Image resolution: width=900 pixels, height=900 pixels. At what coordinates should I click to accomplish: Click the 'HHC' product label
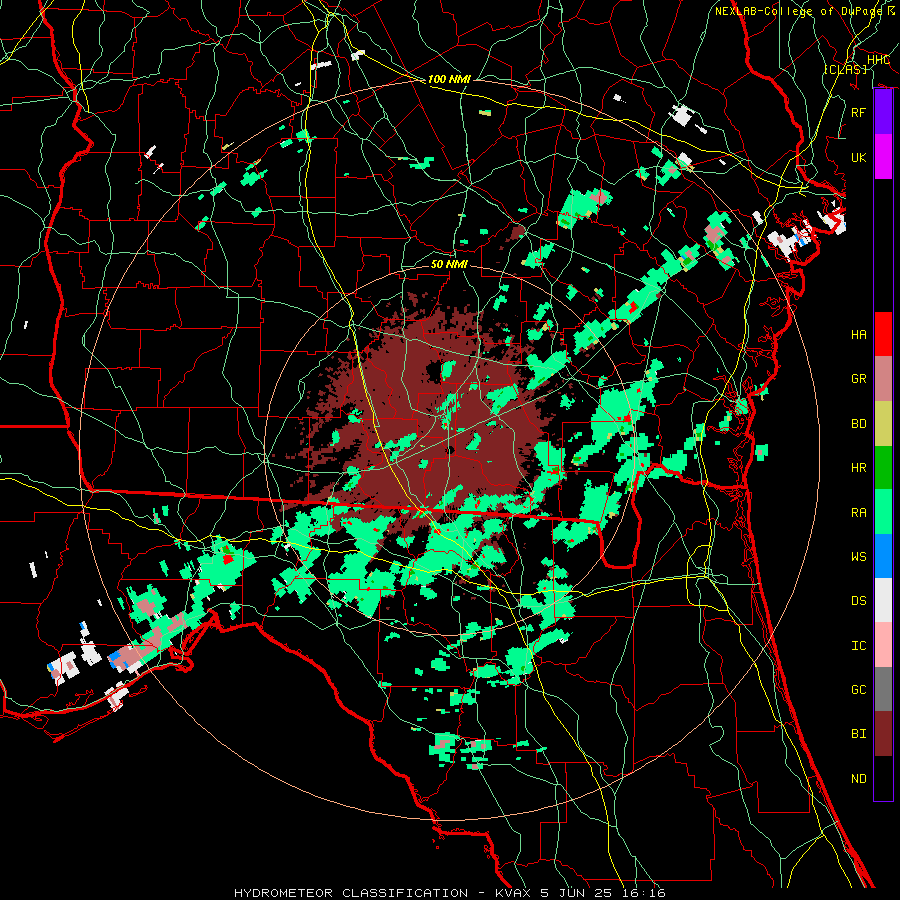pyautogui.click(x=878, y=60)
